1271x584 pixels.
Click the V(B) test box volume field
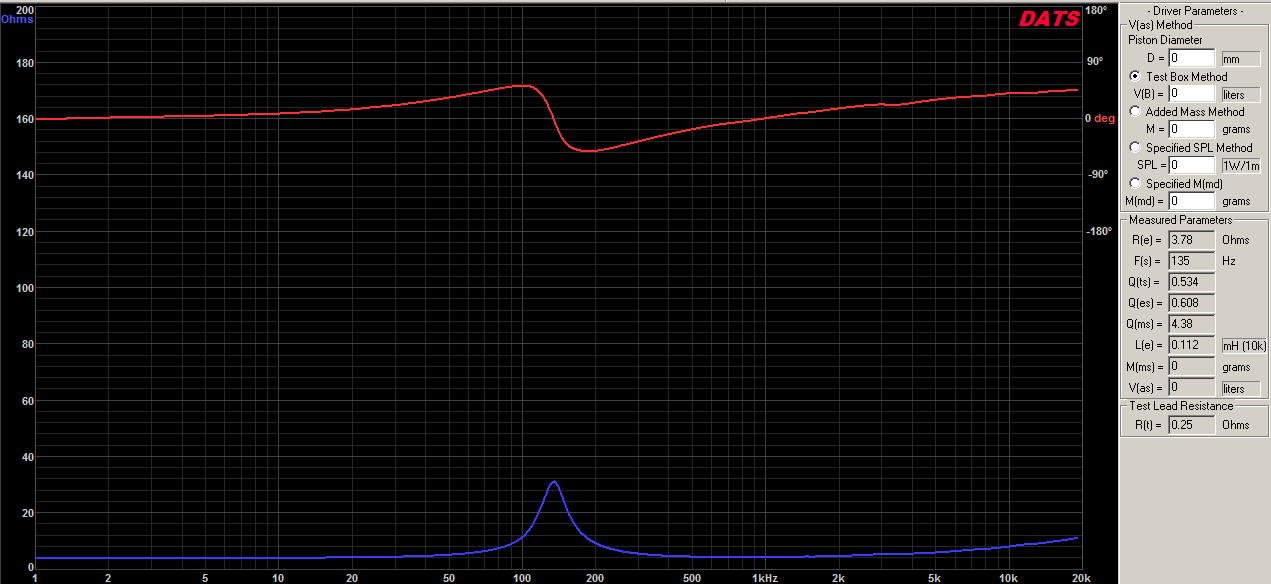1191,94
